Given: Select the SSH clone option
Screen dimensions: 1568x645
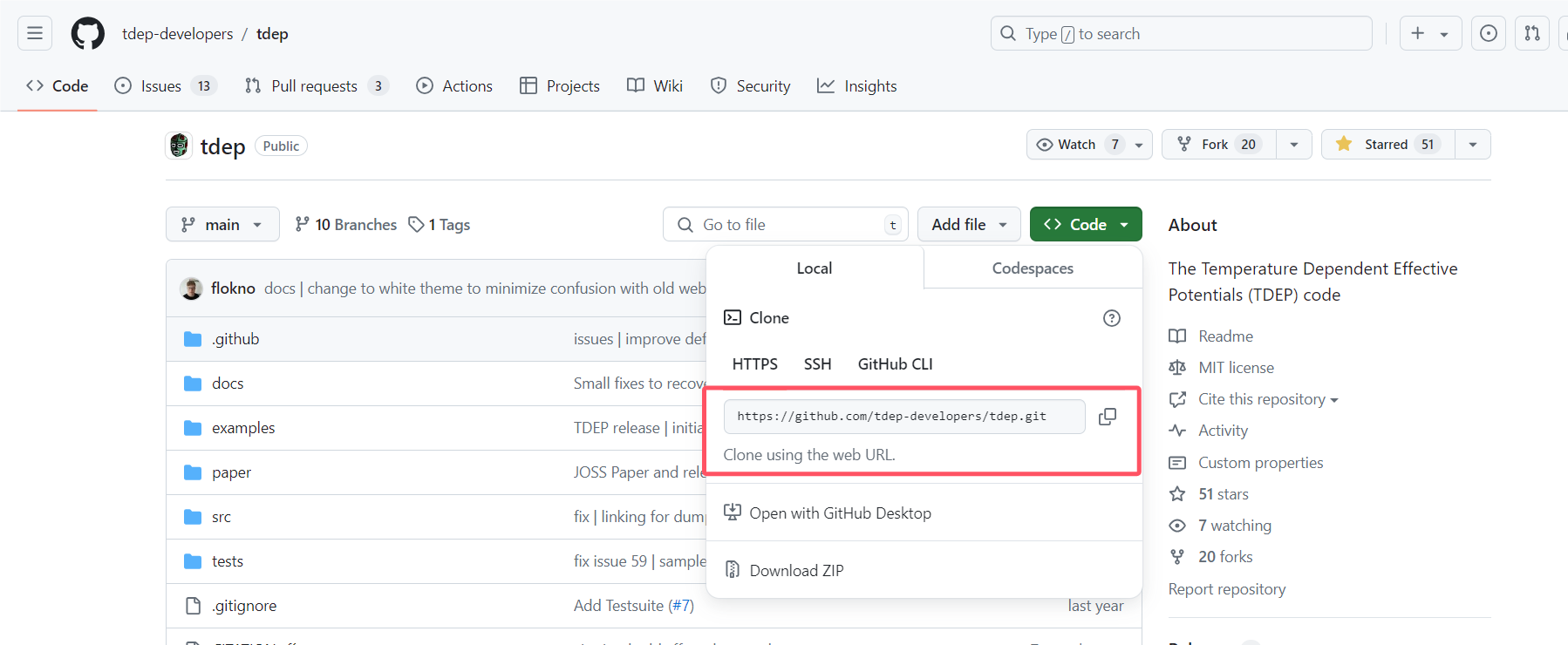Looking at the screenshot, I should (x=817, y=364).
